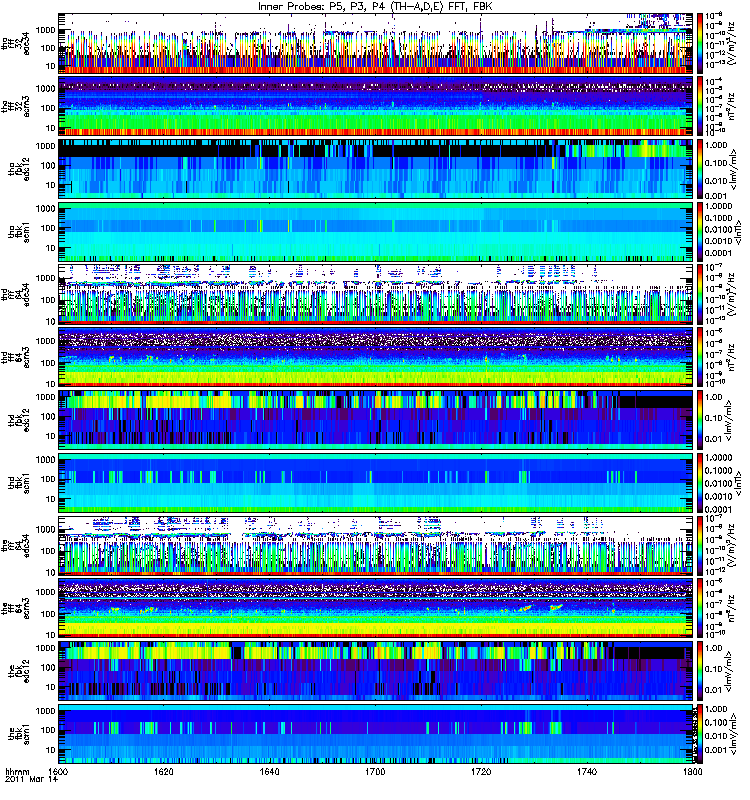Screen dimensions: 750x800
Task: Click inside the tha fff edc34 spectrogram
Action: (375, 43)
